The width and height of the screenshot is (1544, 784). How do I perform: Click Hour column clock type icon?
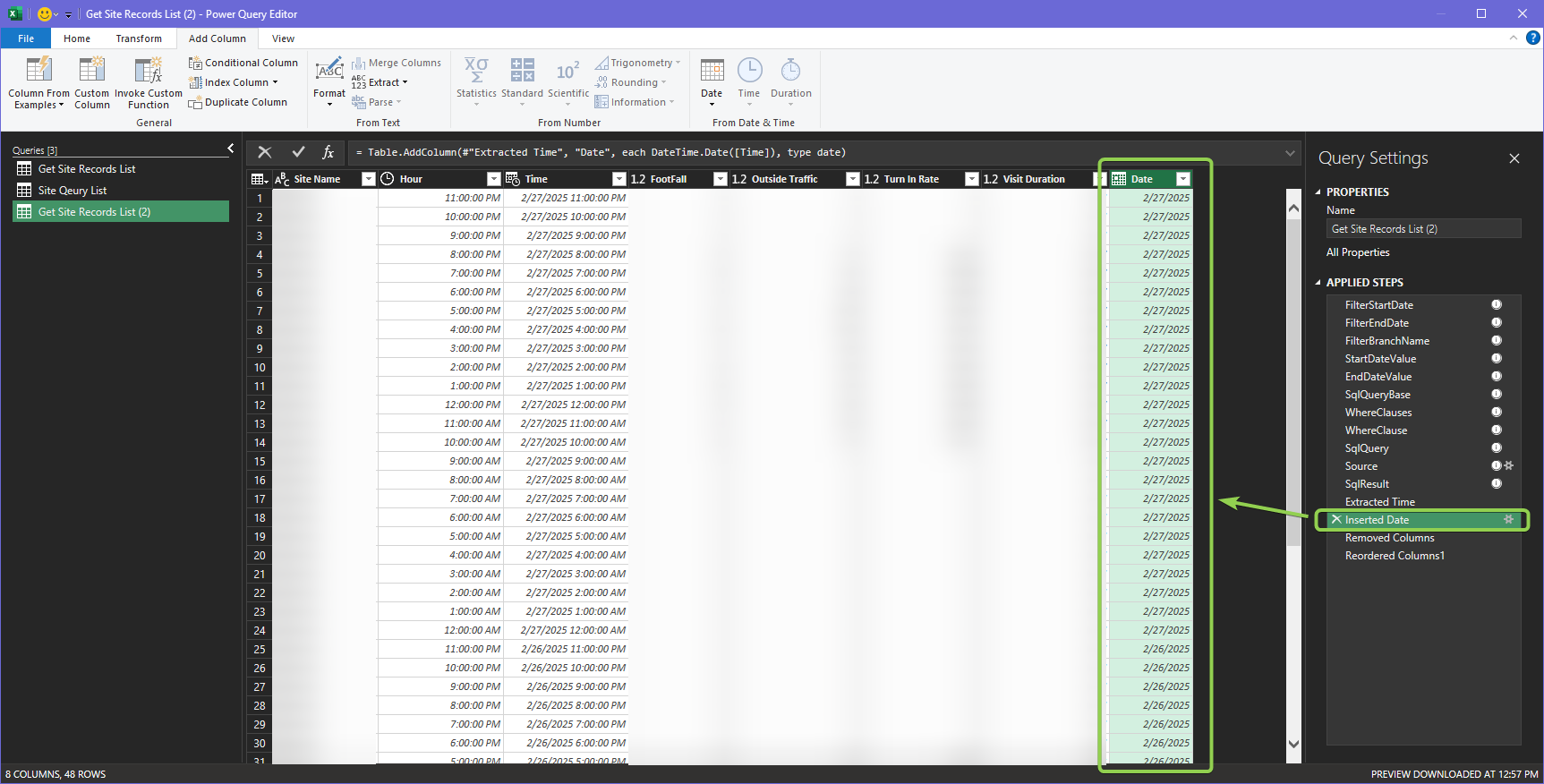(x=388, y=179)
